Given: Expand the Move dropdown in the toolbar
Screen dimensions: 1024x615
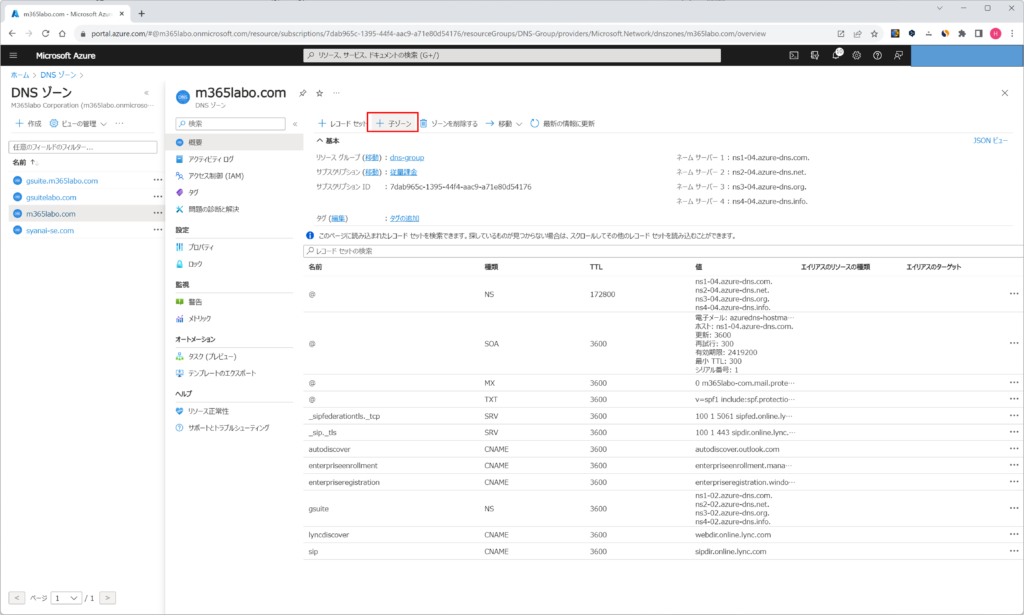Looking at the screenshot, I should tap(504, 123).
